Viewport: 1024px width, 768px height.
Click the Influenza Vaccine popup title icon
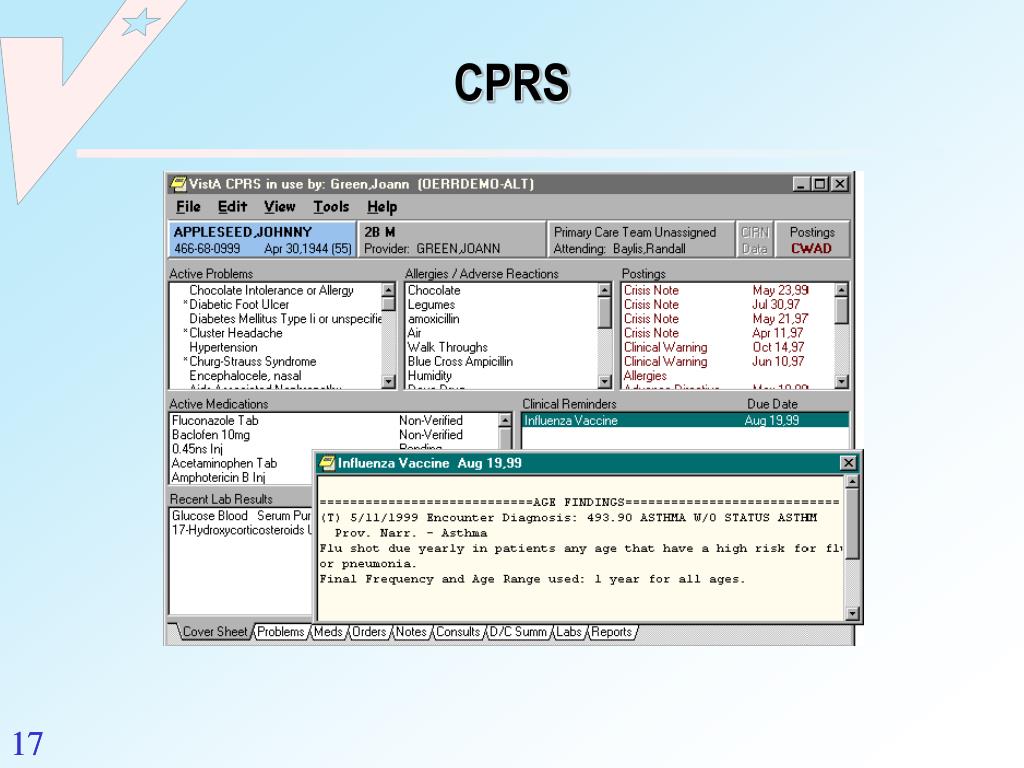point(326,463)
